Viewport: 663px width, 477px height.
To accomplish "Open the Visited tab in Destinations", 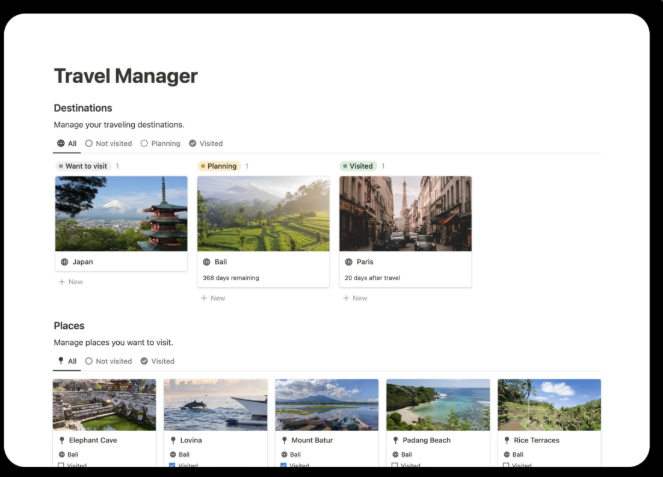I will click(x=206, y=143).
